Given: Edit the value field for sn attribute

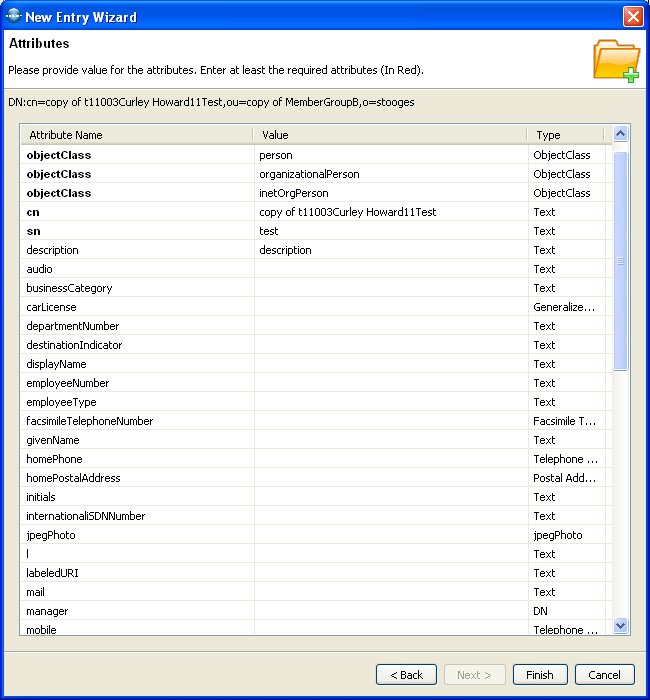Looking at the screenshot, I should point(390,231).
